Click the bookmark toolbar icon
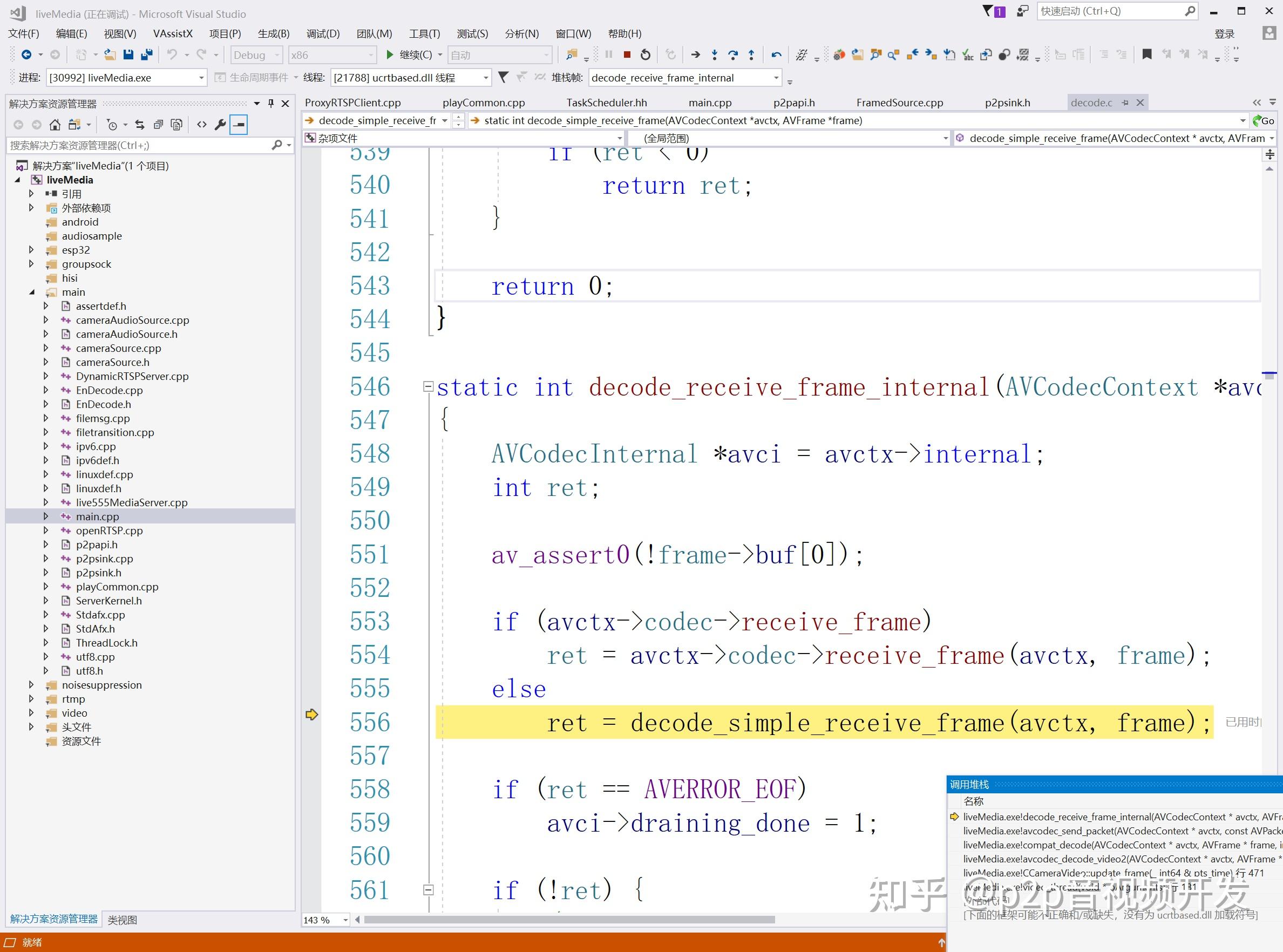 pyautogui.click(x=1147, y=55)
